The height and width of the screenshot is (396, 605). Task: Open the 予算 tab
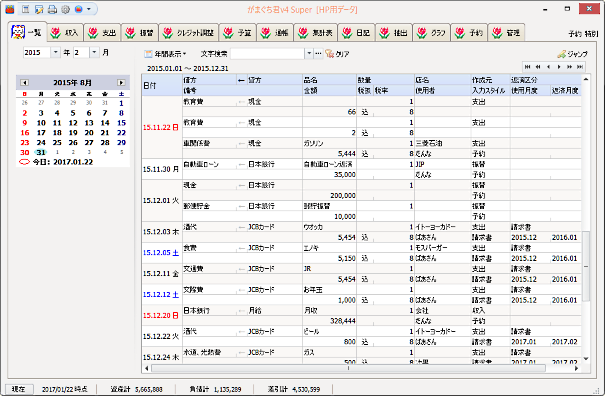(x=238, y=33)
